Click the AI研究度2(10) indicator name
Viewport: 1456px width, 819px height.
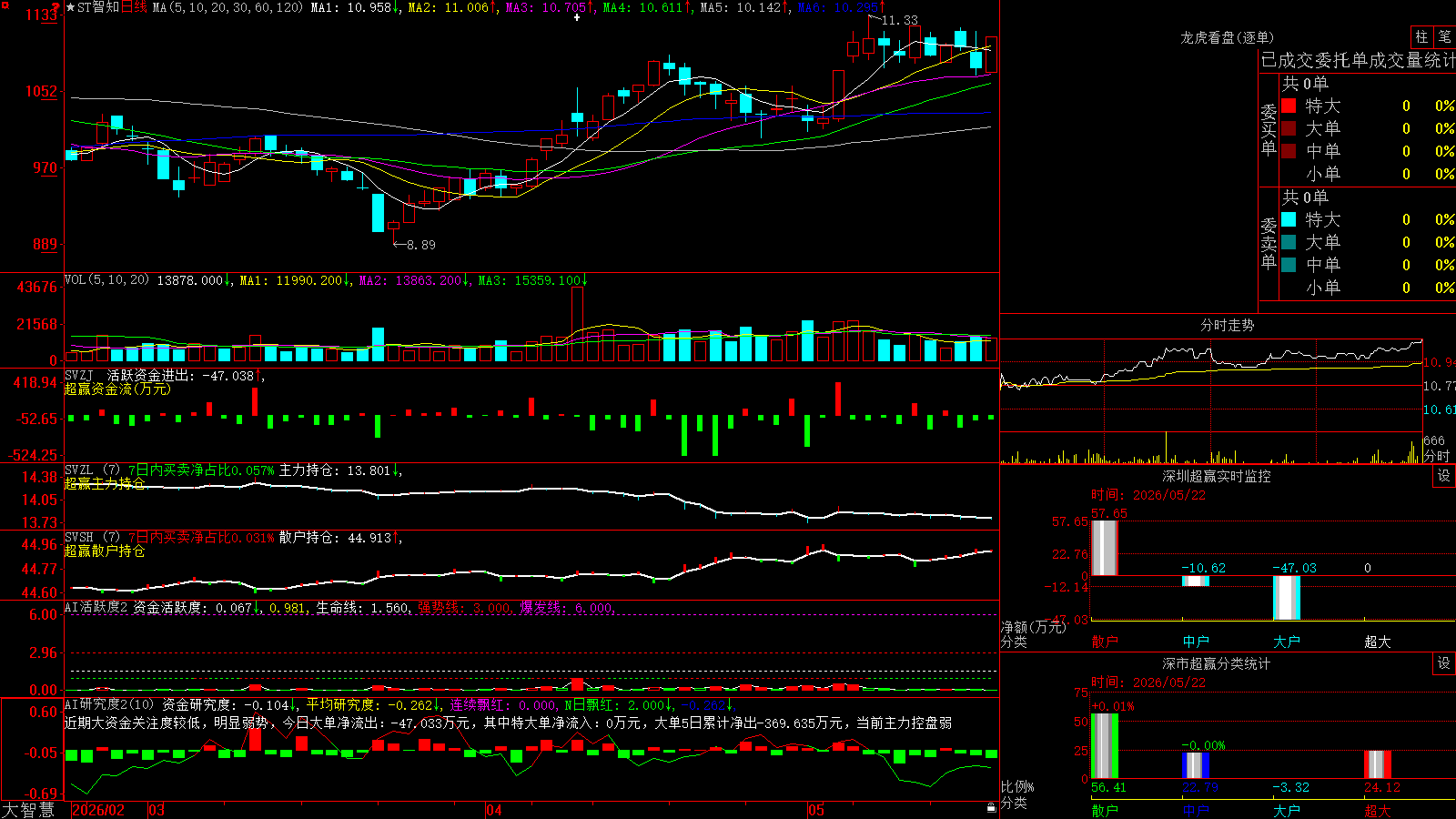(x=109, y=704)
